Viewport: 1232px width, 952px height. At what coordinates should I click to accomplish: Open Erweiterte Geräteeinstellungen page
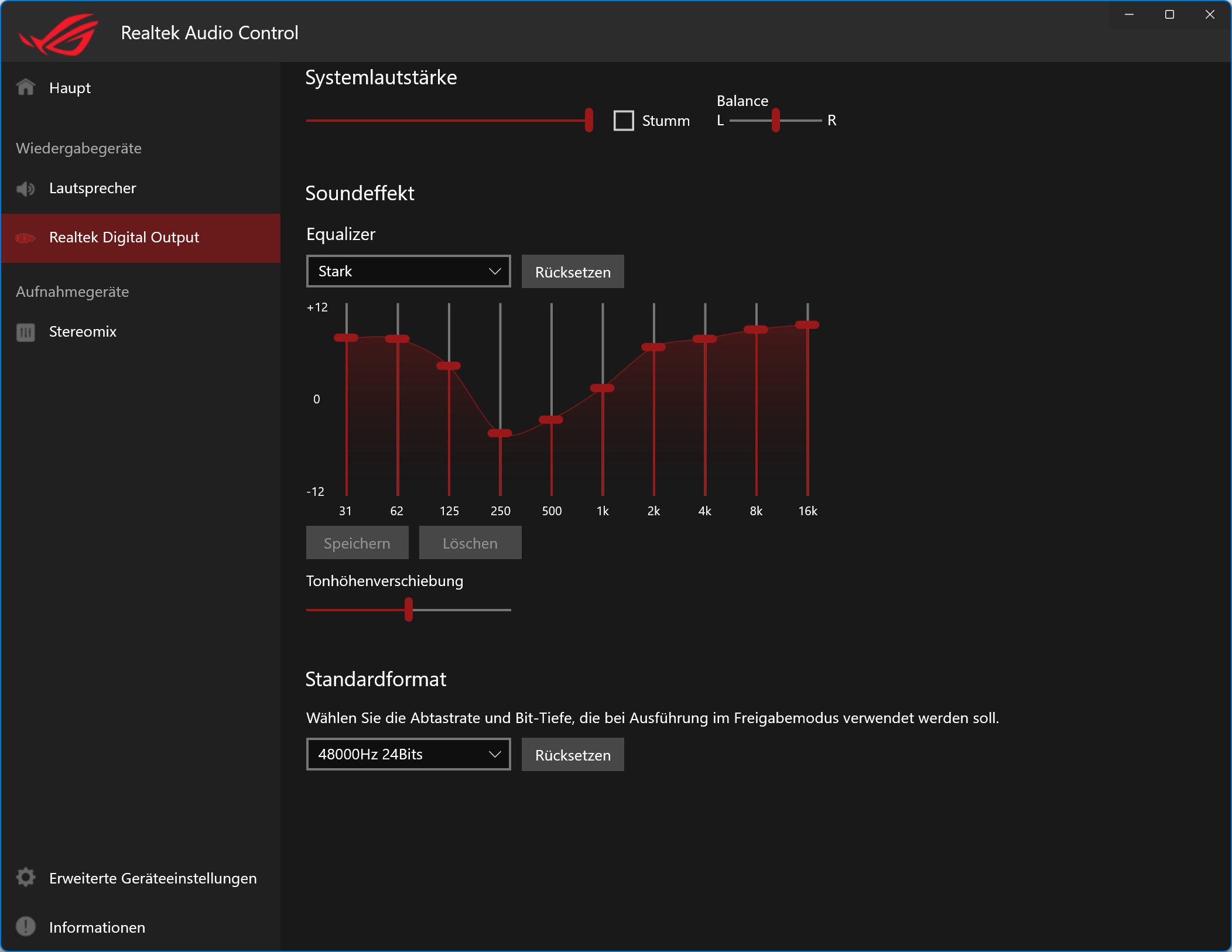coord(152,878)
